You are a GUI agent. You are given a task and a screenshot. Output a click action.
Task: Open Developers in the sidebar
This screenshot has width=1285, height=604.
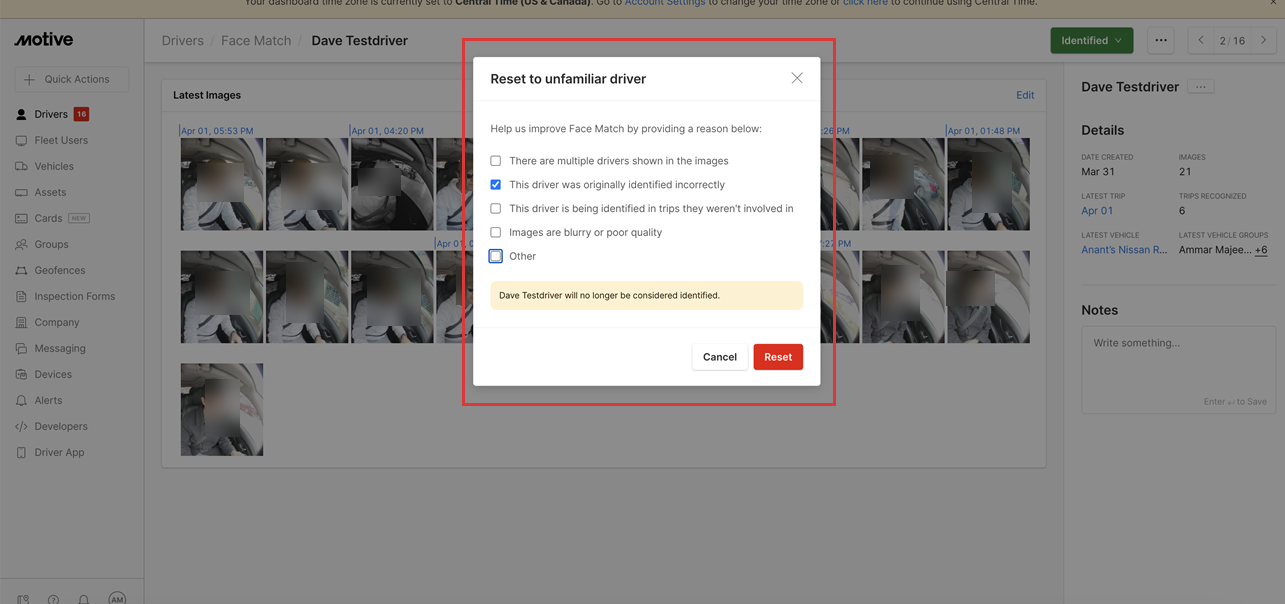60,426
